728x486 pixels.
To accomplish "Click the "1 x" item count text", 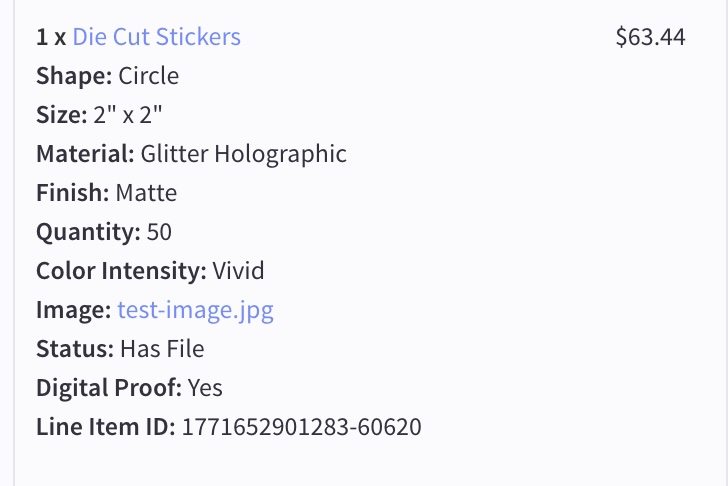I will pyautogui.click(x=51, y=38).
